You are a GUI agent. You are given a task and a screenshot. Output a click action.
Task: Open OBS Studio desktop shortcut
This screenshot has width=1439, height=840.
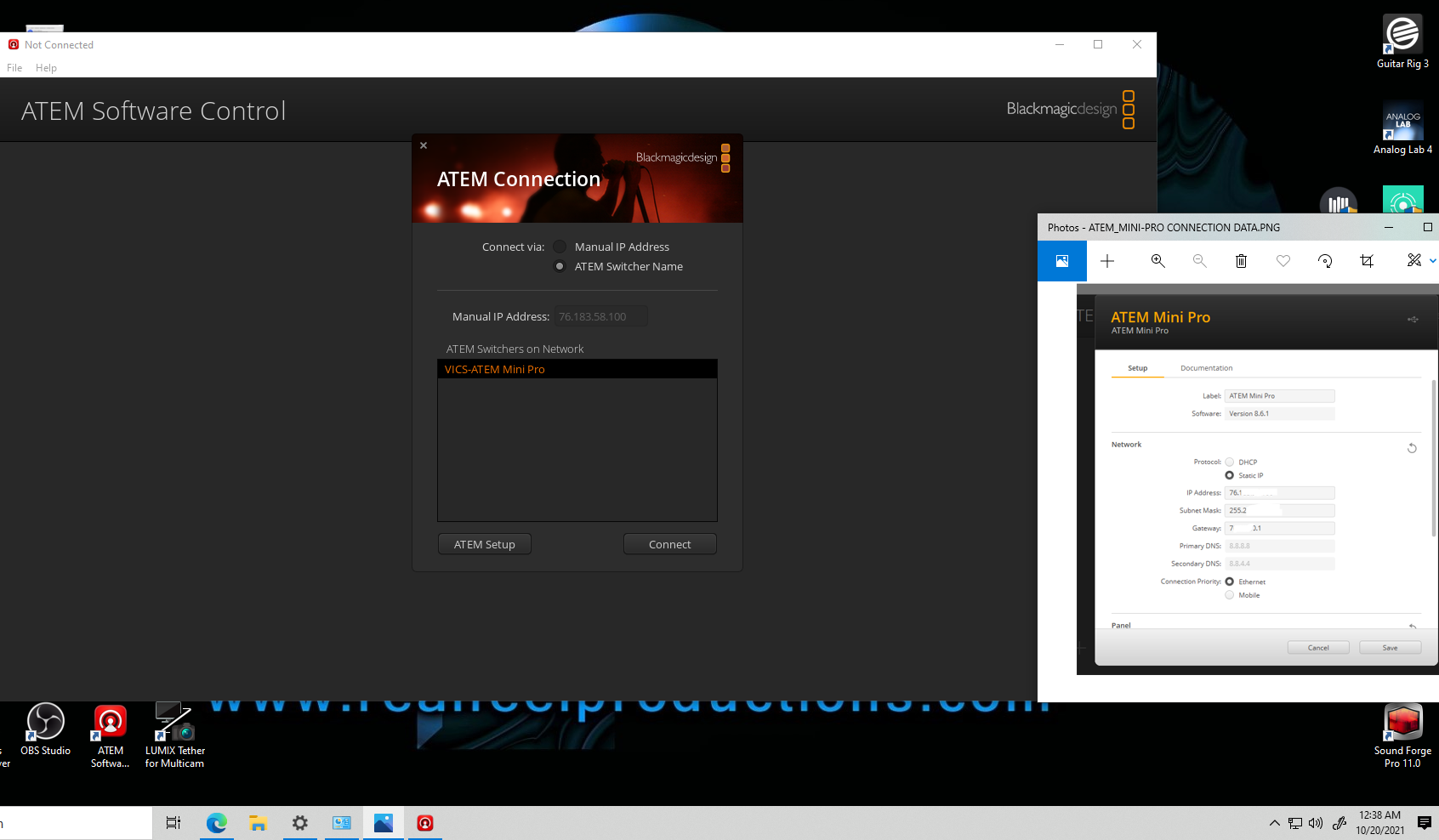45,729
